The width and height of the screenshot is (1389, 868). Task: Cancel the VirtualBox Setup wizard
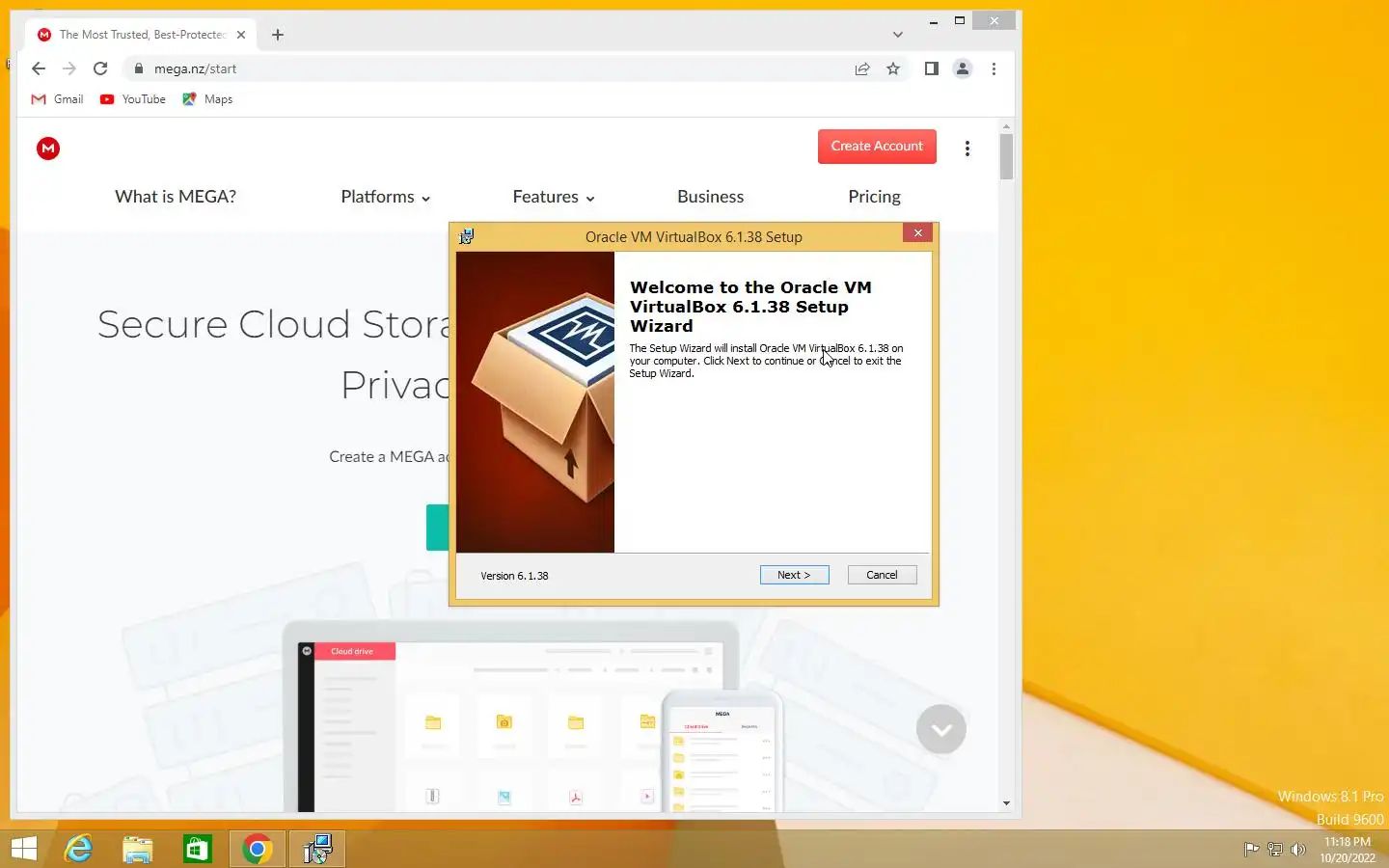click(882, 575)
